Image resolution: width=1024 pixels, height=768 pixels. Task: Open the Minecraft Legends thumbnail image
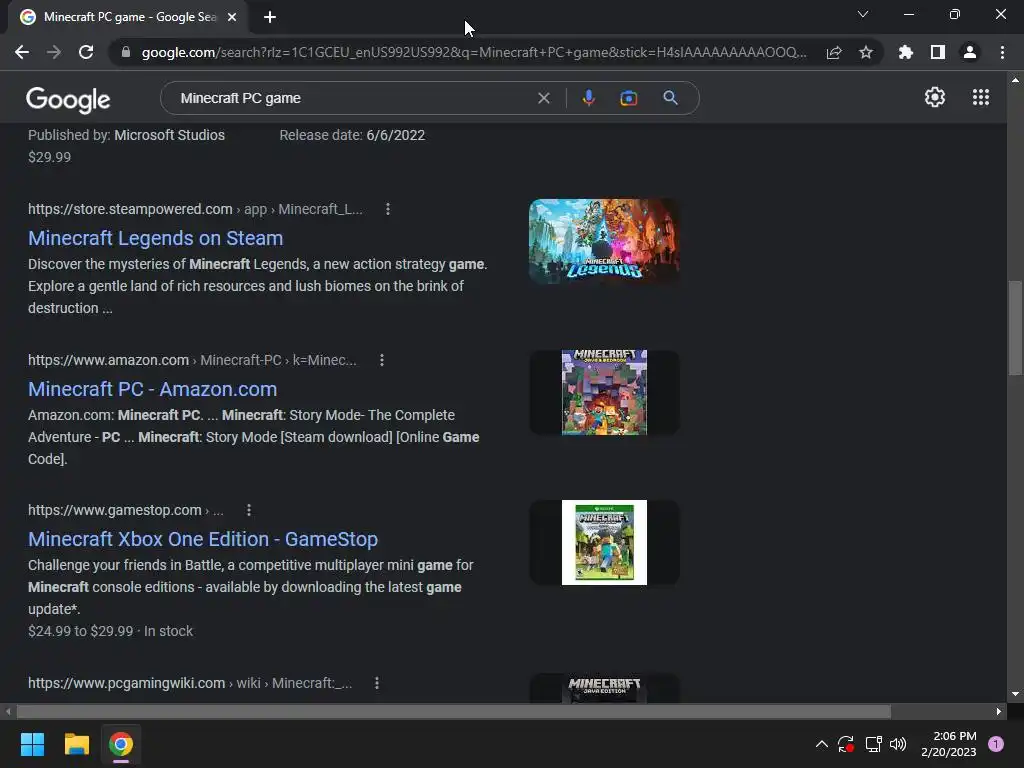[604, 241]
